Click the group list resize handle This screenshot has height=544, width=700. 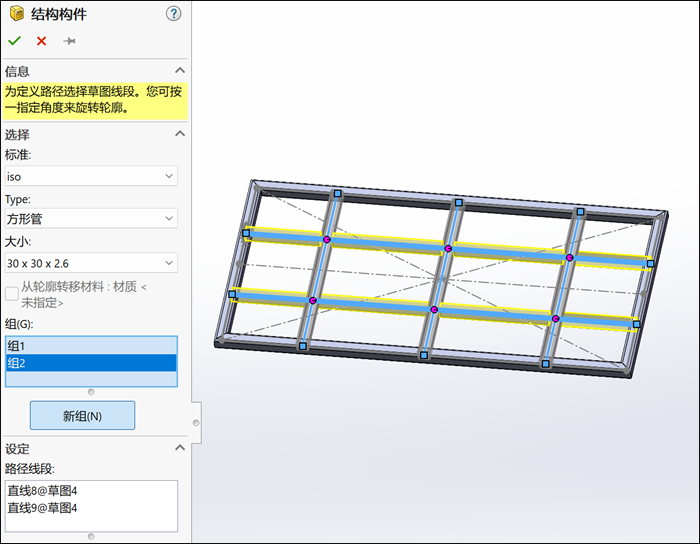point(91,392)
